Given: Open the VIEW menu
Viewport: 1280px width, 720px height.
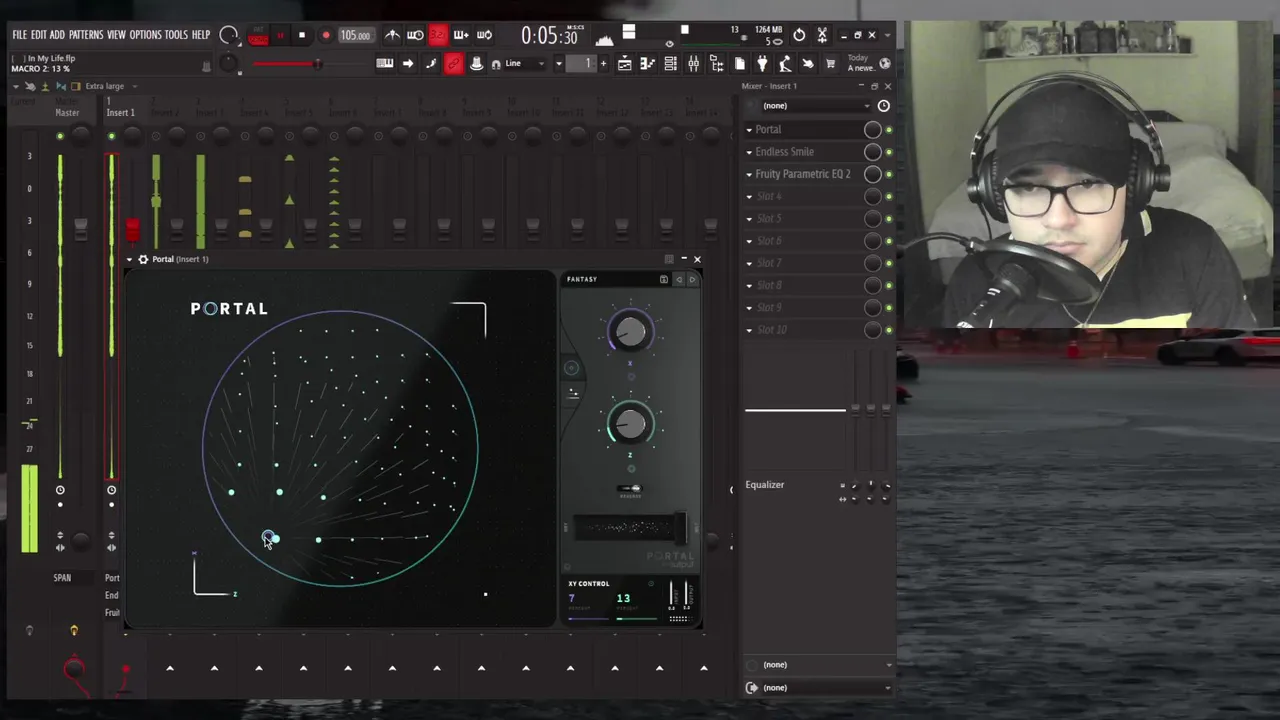Looking at the screenshot, I should coord(116,35).
